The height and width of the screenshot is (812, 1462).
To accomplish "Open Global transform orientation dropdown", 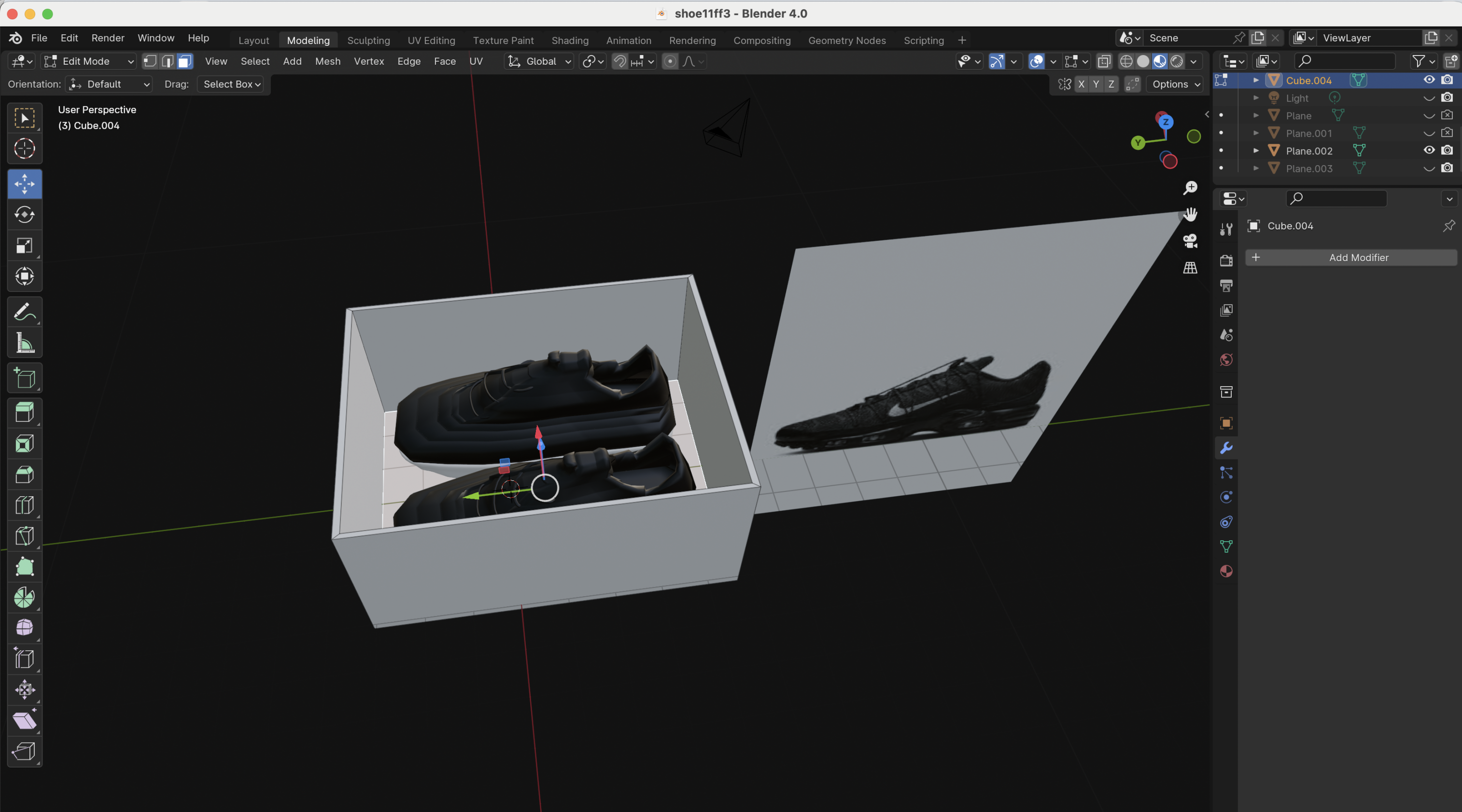I will coord(539,61).
